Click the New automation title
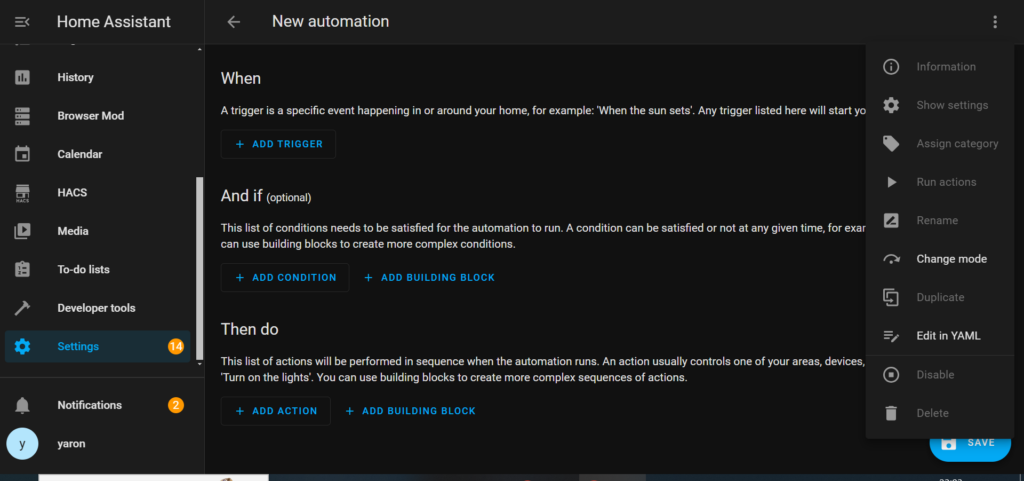This screenshot has height=481, width=1024. [x=330, y=22]
